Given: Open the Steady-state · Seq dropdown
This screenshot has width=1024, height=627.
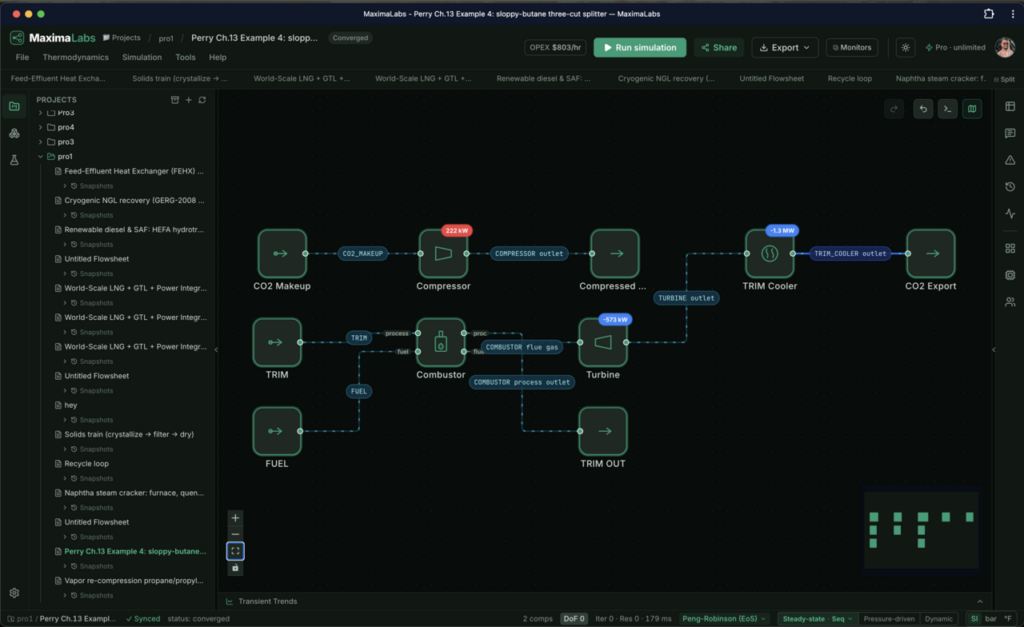Looking at the screenshot, I should pos(817,619).
